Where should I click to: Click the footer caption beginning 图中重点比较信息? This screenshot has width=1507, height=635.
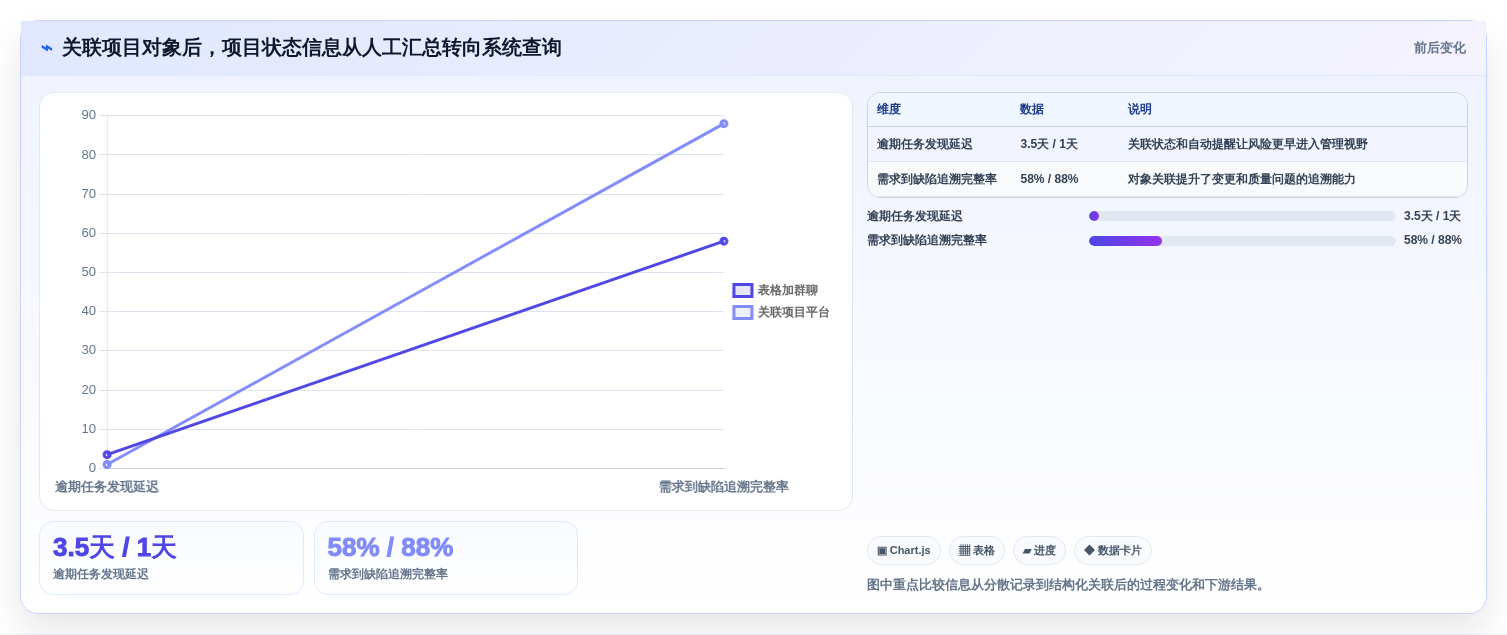point(1068,585)
